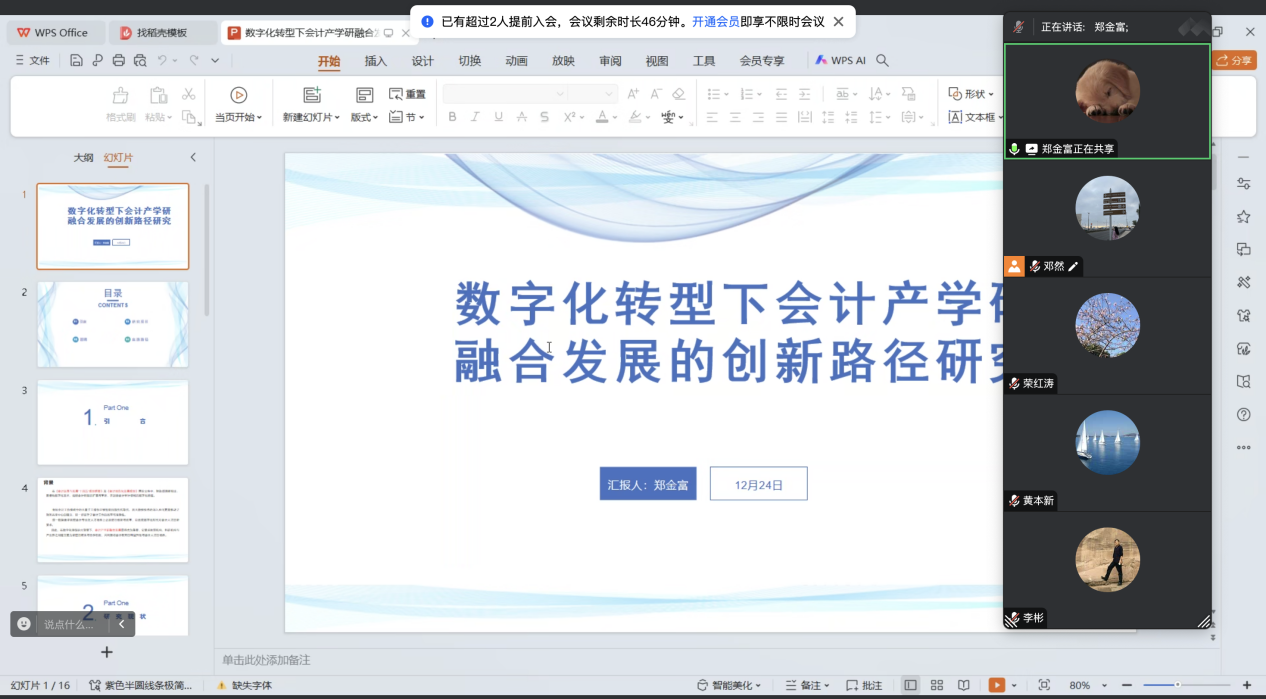Click the 开通会员 membership link
1266x699 pixels.
click(715, 21)
